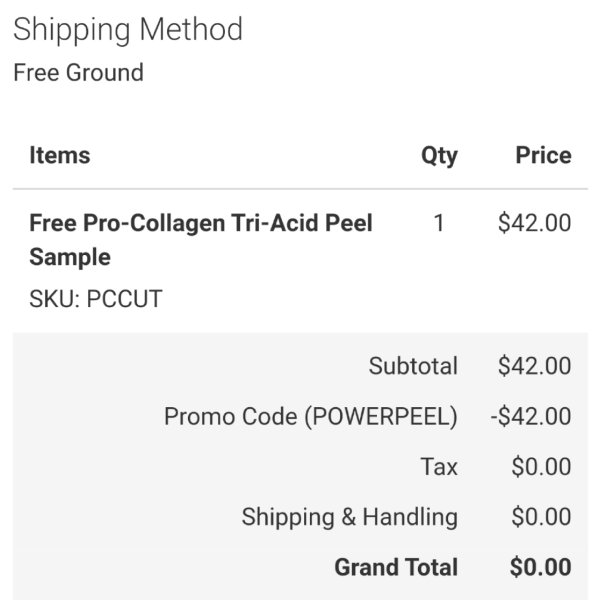Click the item quantity value 1

click(x=439, y=223)
